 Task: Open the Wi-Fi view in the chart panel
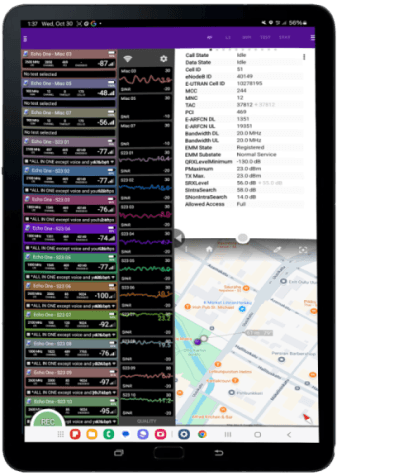(x=128, y=59)
